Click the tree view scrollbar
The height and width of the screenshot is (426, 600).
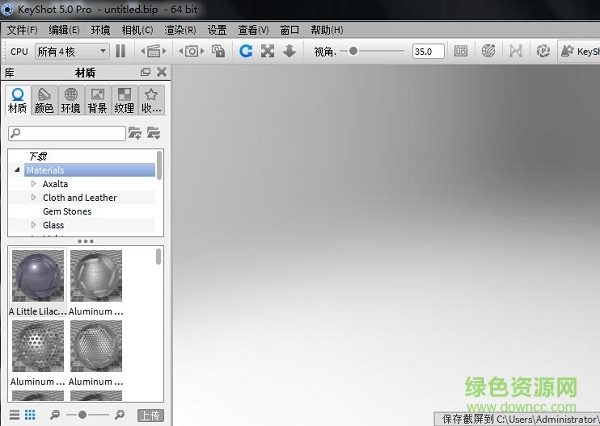point(159,165)
